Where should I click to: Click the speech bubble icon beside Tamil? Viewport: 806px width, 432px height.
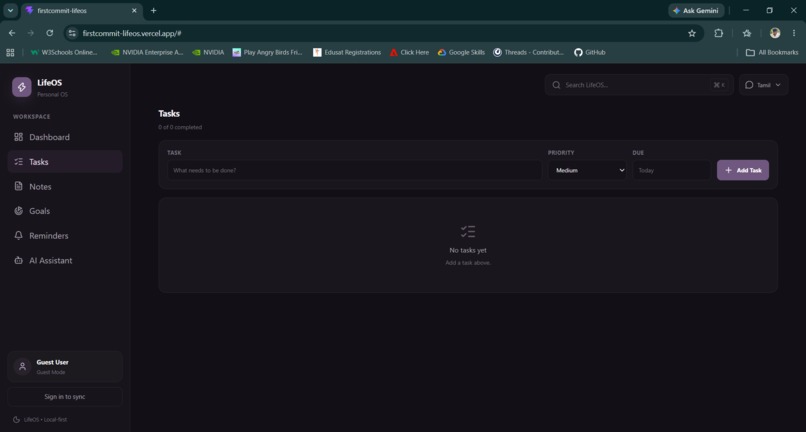(x=749, y=85)
